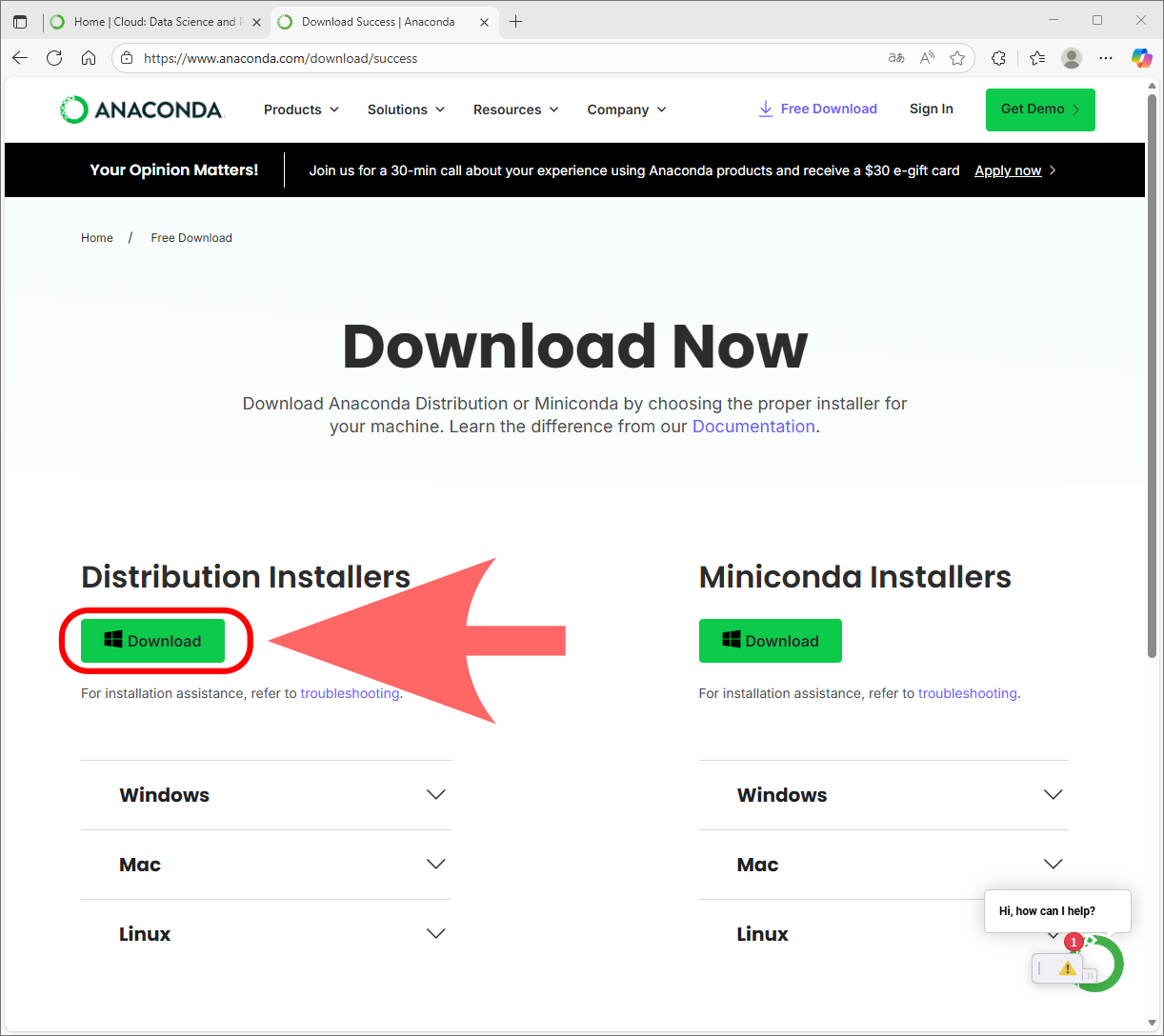
Task: Open the Documentation link
Action: tap(753, 427)
